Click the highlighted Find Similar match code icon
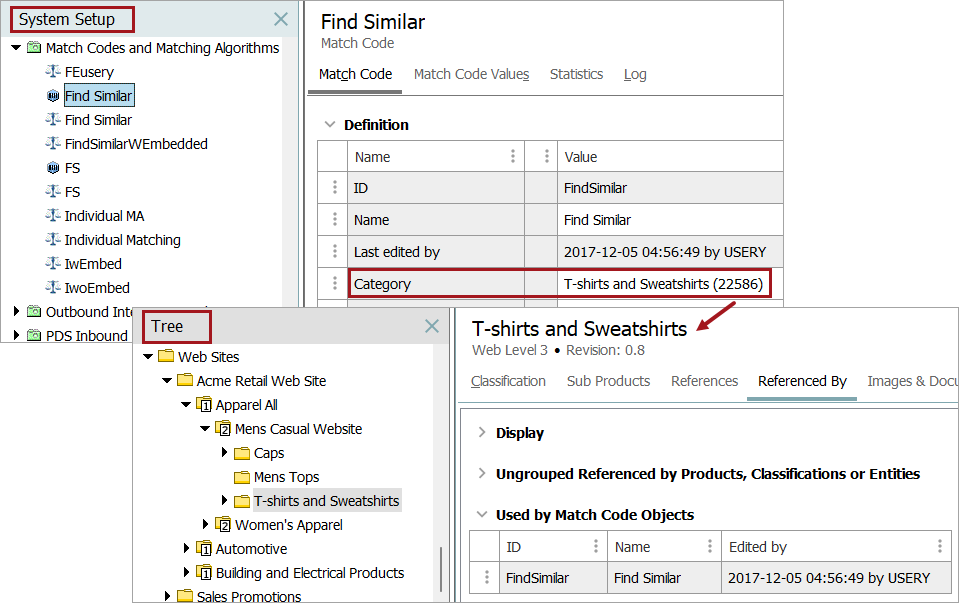959x603 pixels. pos(53,96)
